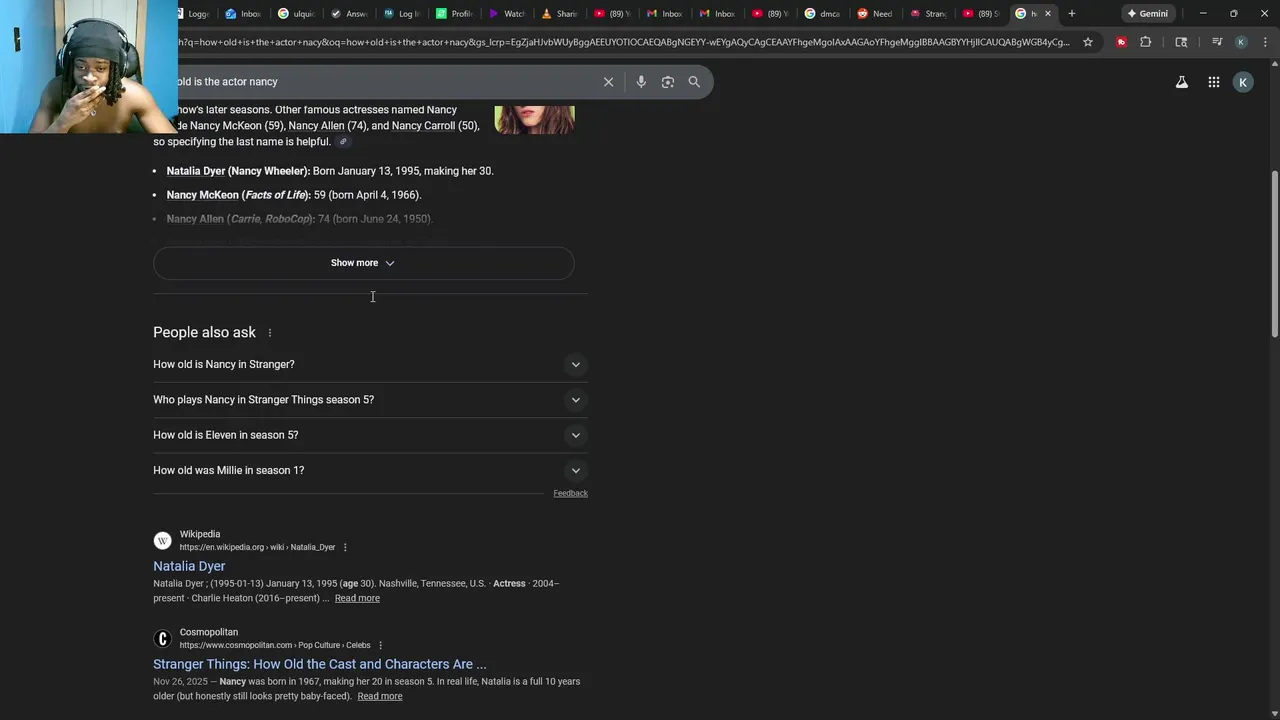The width and height of the screenshot is (1280, 720).
Task: Follow 'Nancy Allen' link in the overview paragraph
Action: pyautogui.click(x=316, y=126)
